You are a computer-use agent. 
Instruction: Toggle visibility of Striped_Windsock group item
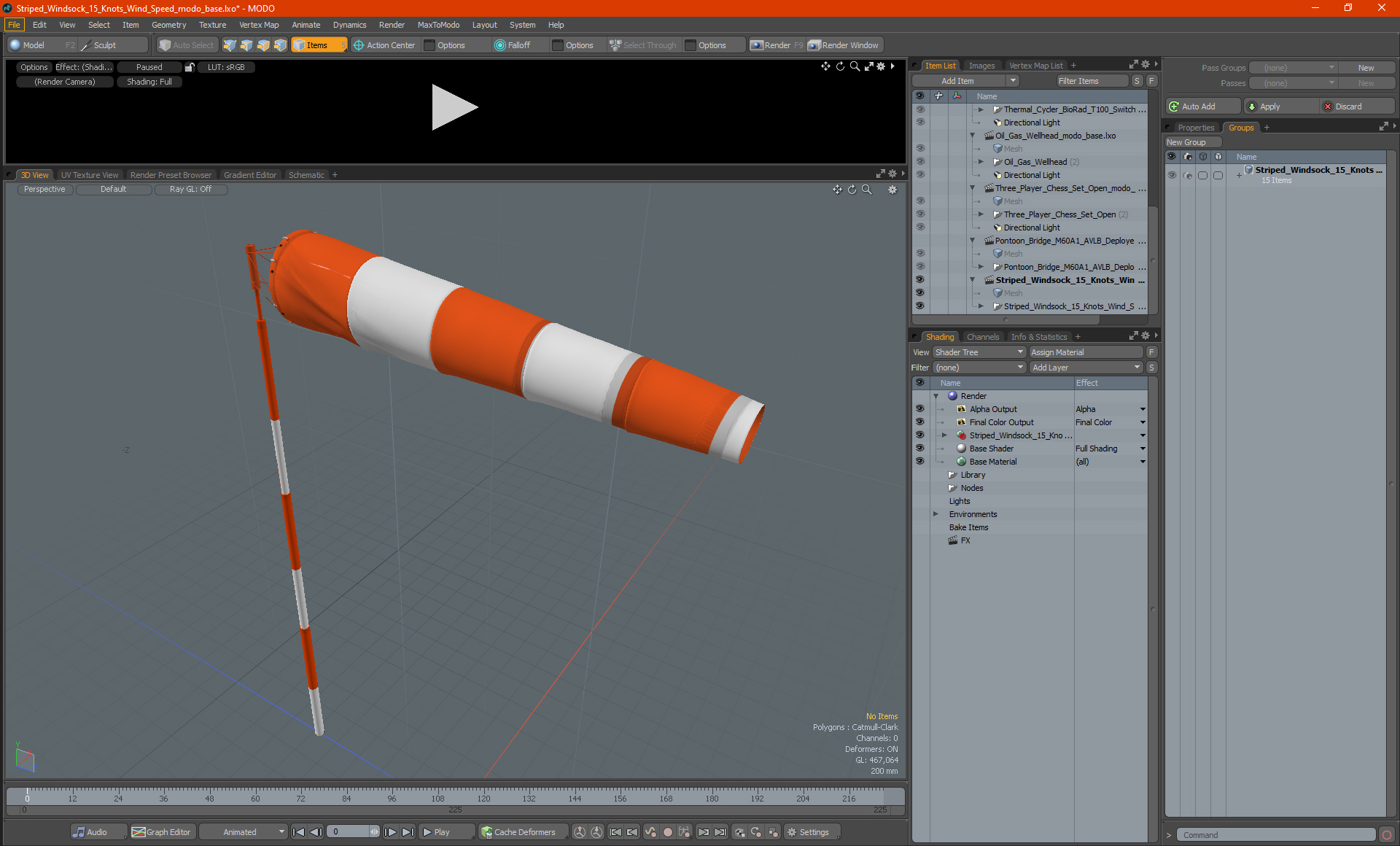[x=1172, y=175]
